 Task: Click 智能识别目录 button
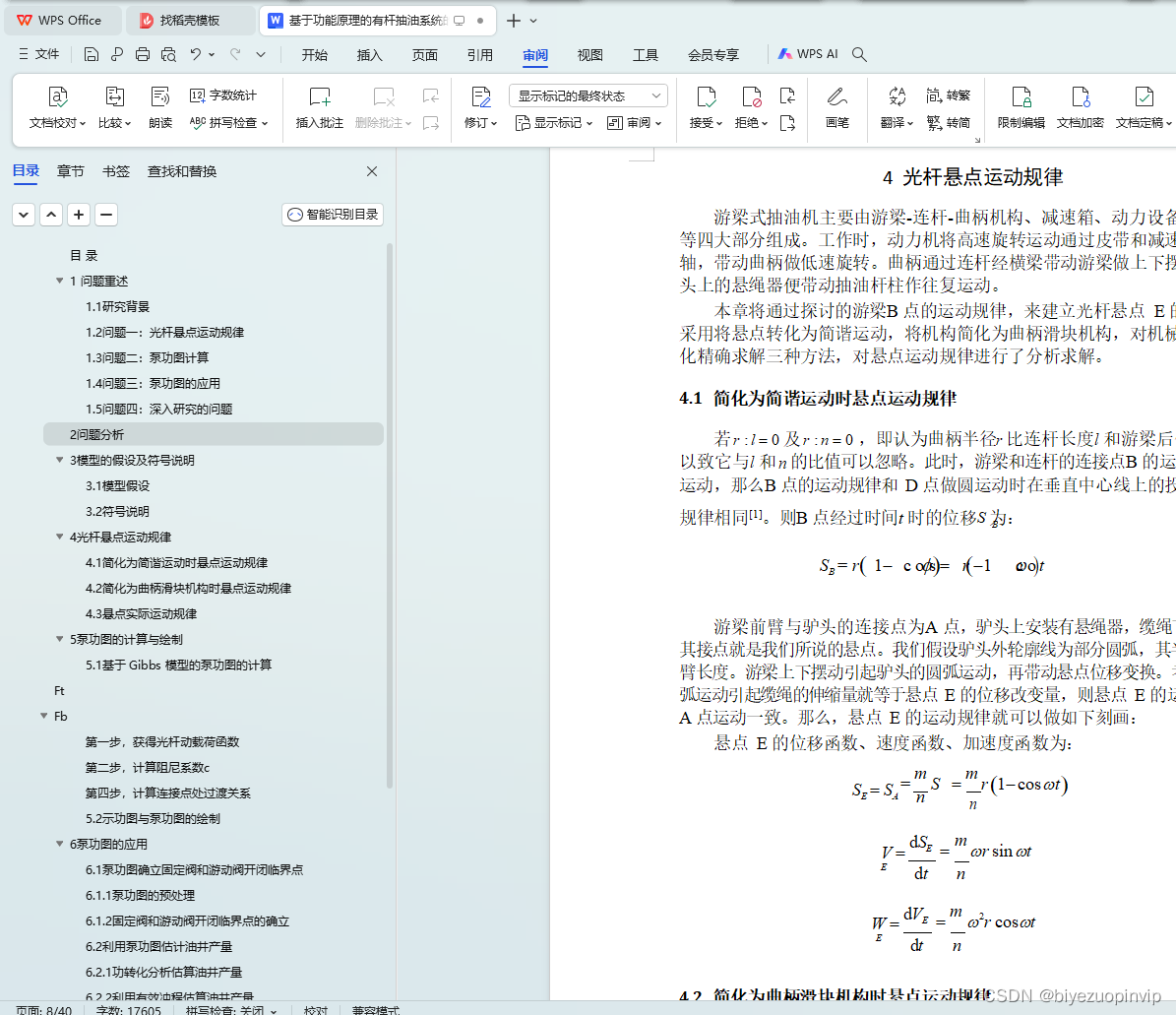(333, 215)
